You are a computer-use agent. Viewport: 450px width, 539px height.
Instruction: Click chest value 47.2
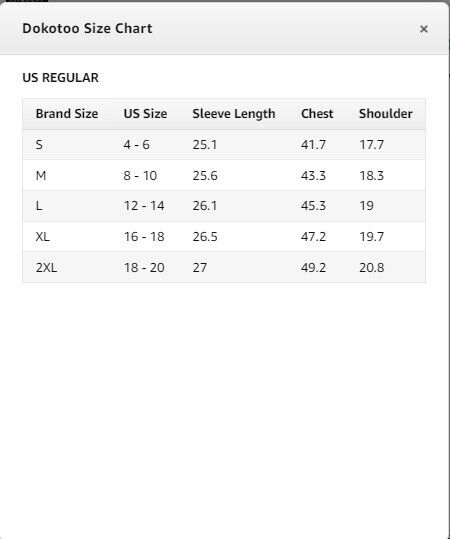click(x=314, y=236)
